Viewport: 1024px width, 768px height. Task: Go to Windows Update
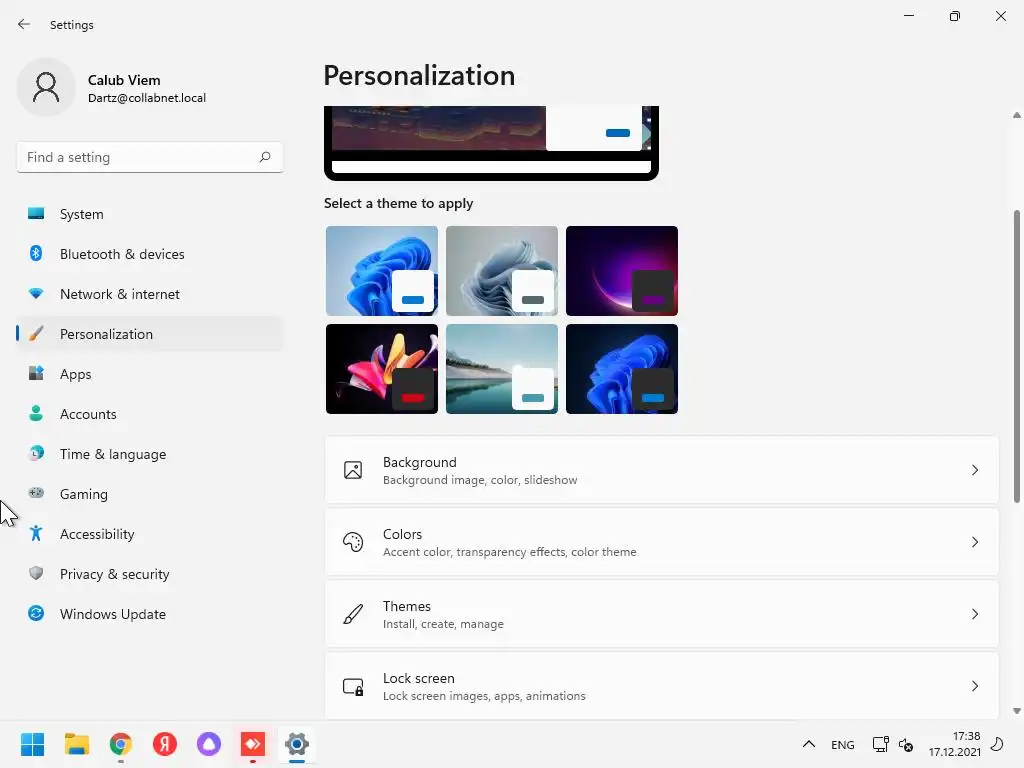(x=150, y=614)
